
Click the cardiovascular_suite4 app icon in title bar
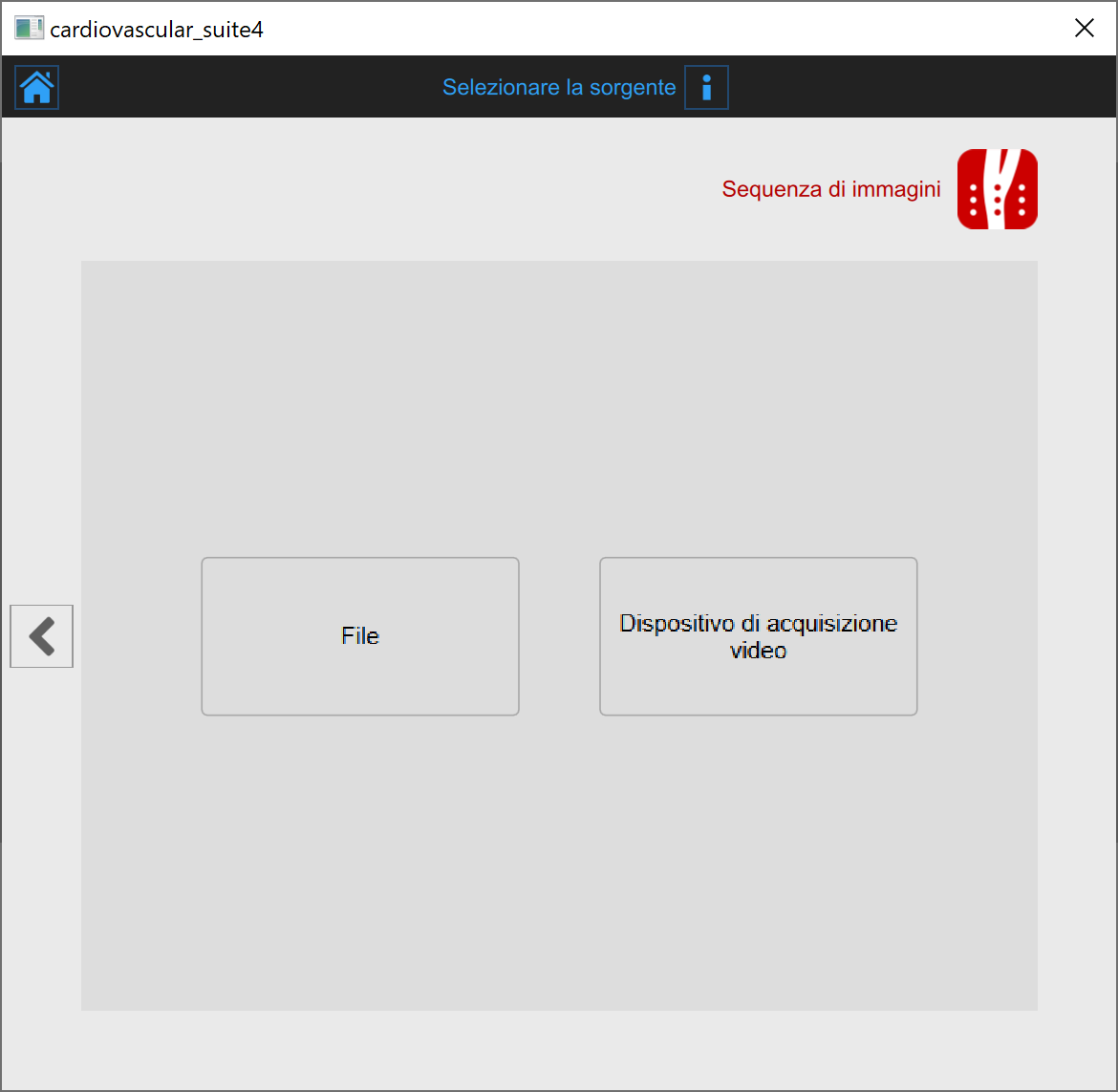[29, 29]
